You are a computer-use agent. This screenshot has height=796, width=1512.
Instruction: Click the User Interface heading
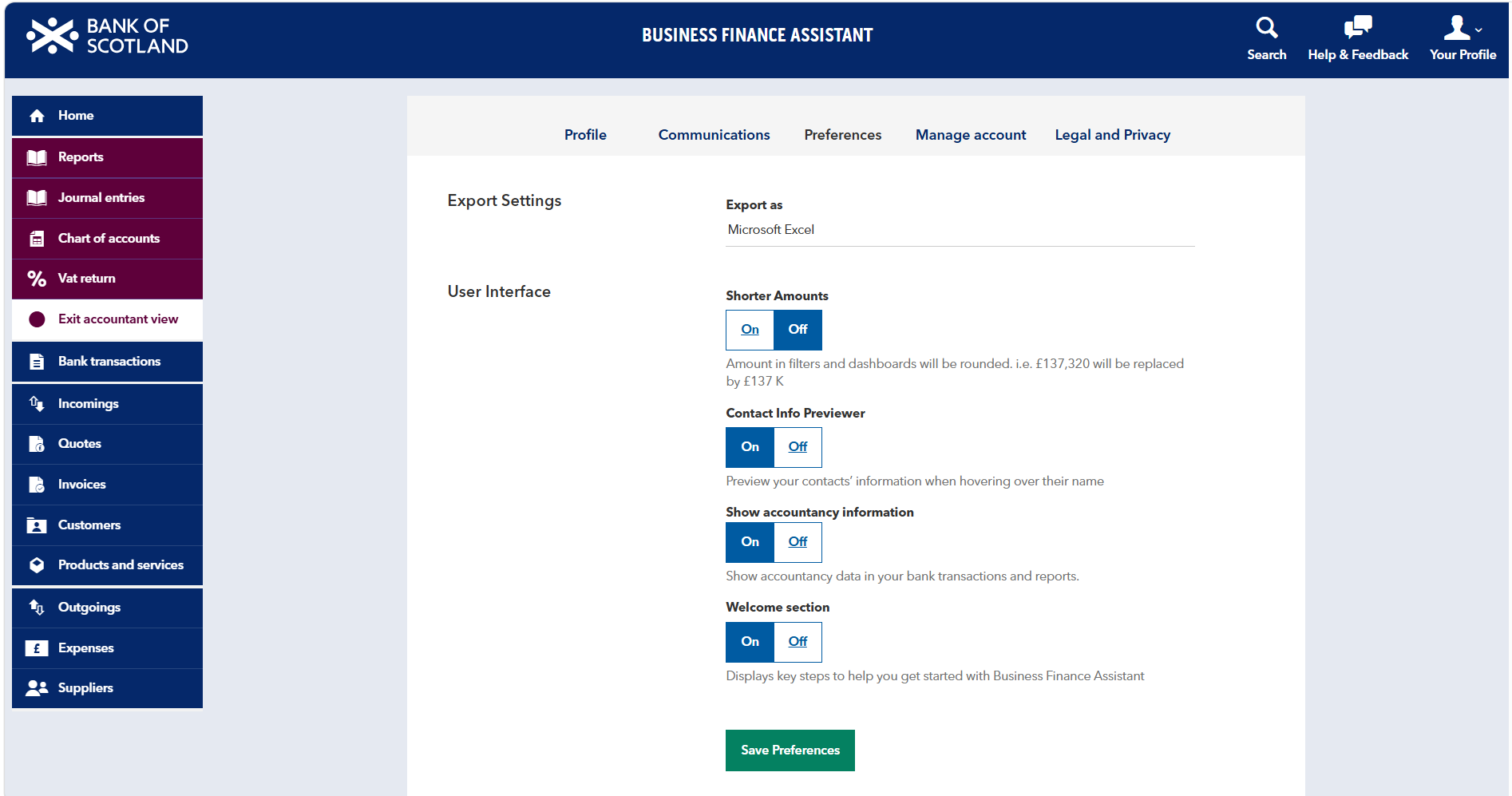pos(499,291)
